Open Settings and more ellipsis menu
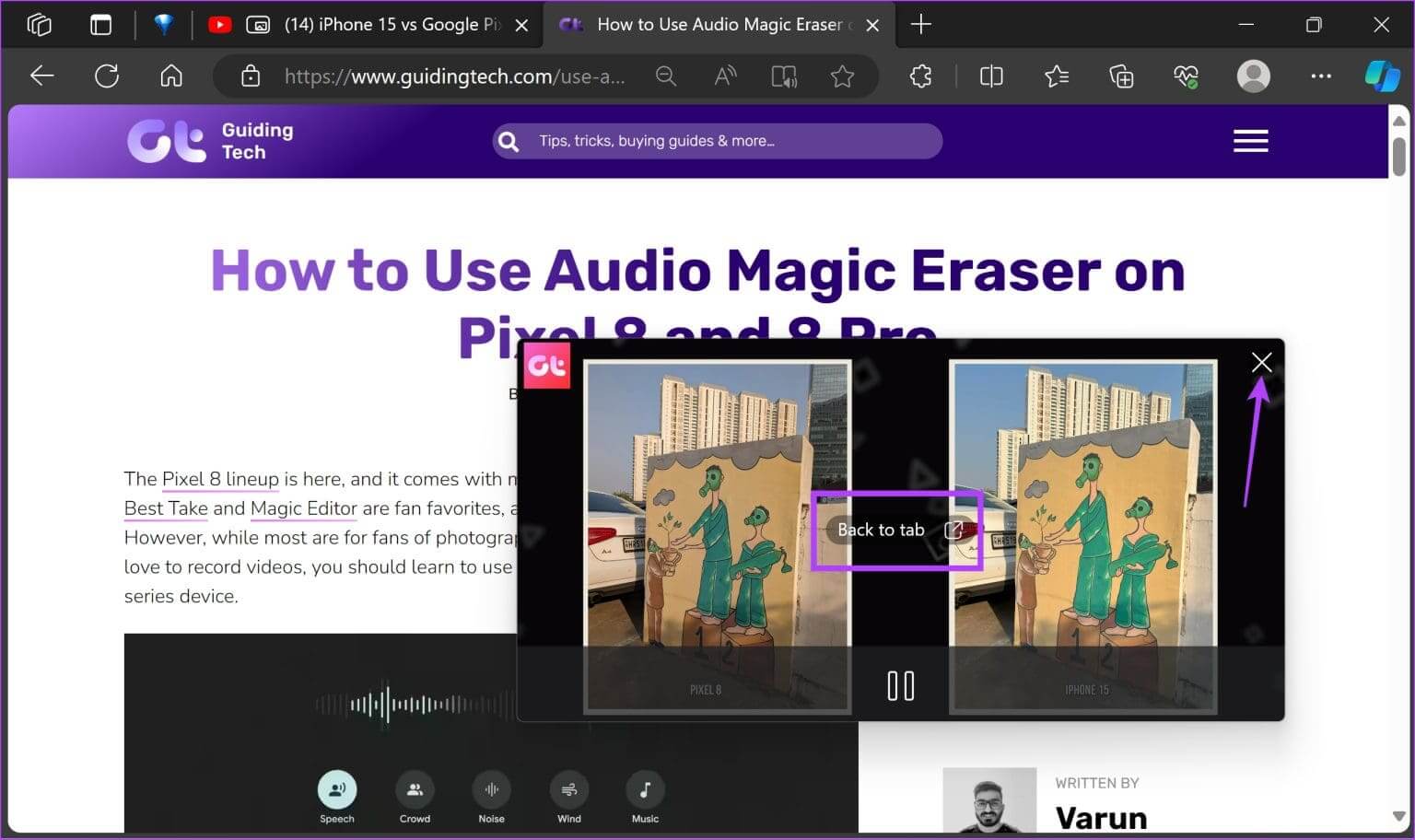 [1321, 76]
